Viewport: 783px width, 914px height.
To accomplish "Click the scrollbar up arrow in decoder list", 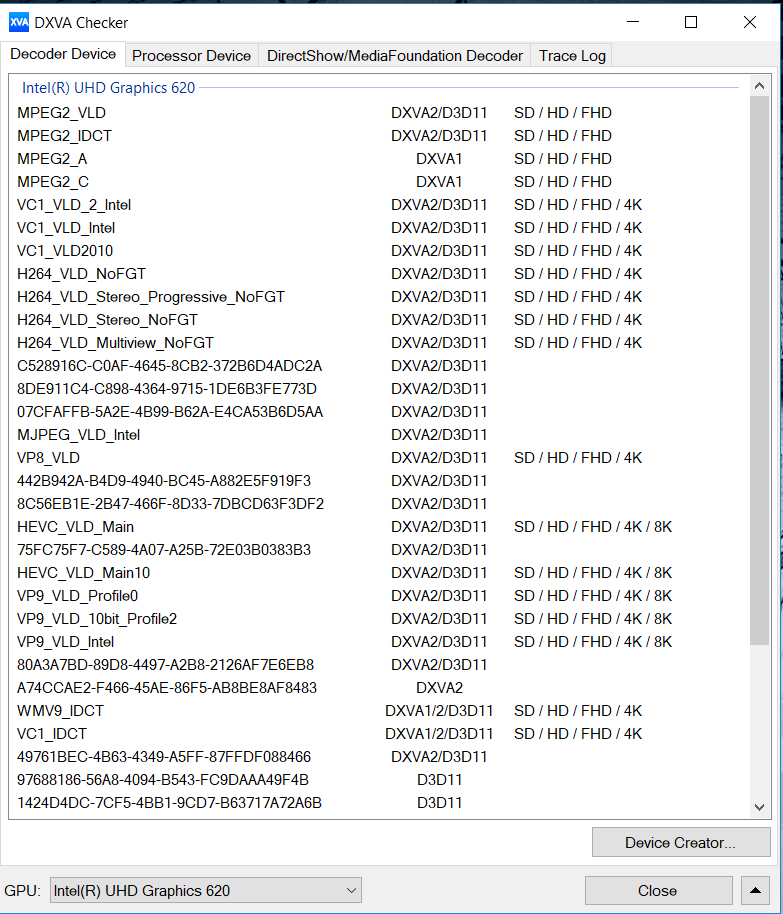I will pyautogui.click(x=759, y=86).
